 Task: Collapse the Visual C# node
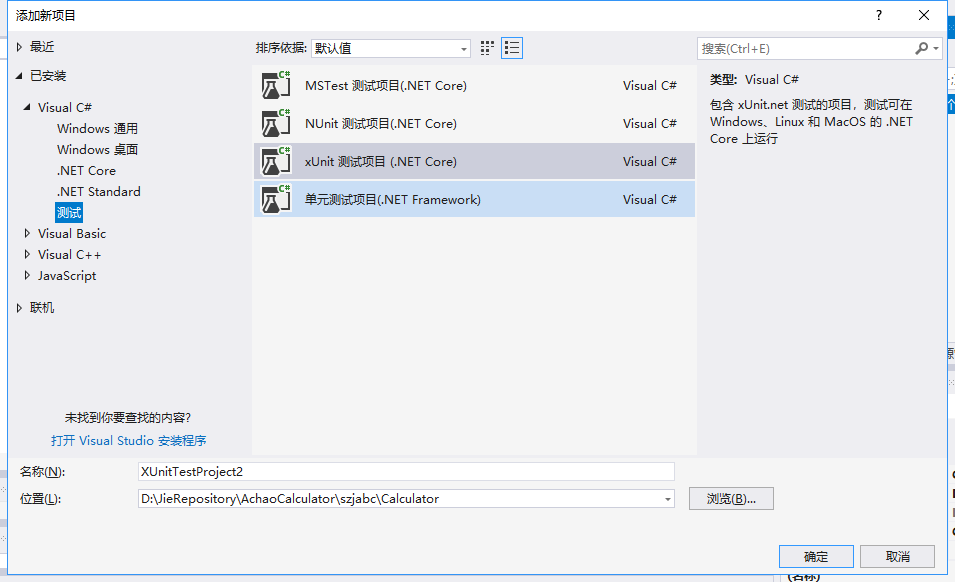click(x=27, y=107)
